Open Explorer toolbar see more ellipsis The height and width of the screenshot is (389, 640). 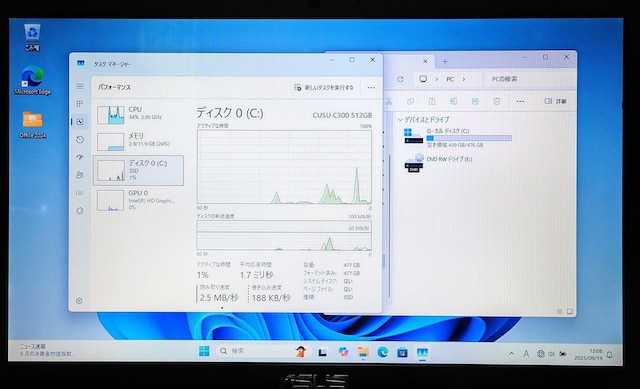[520, 101]
